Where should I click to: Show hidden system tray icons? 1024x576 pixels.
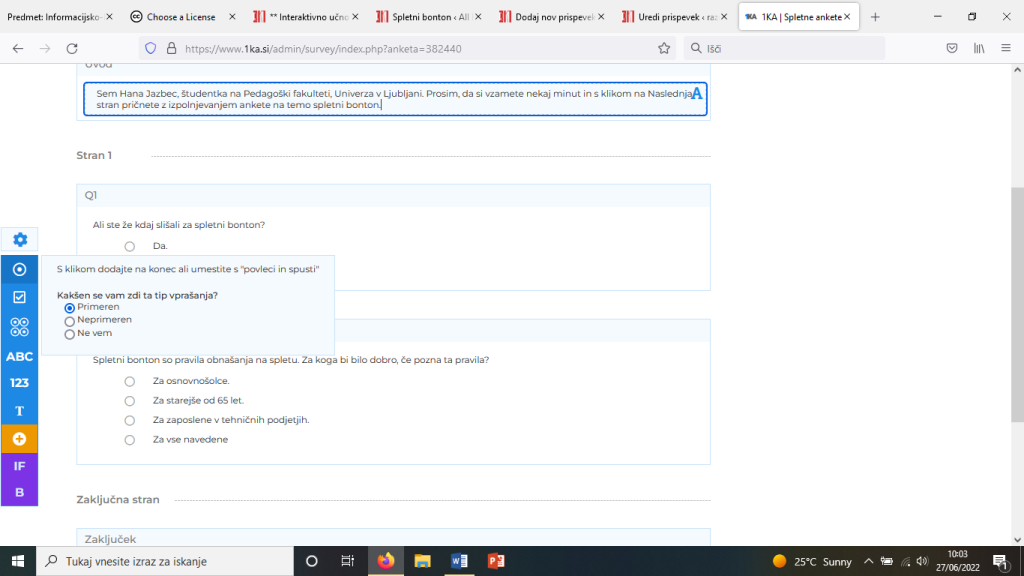(x=869, y=561)
